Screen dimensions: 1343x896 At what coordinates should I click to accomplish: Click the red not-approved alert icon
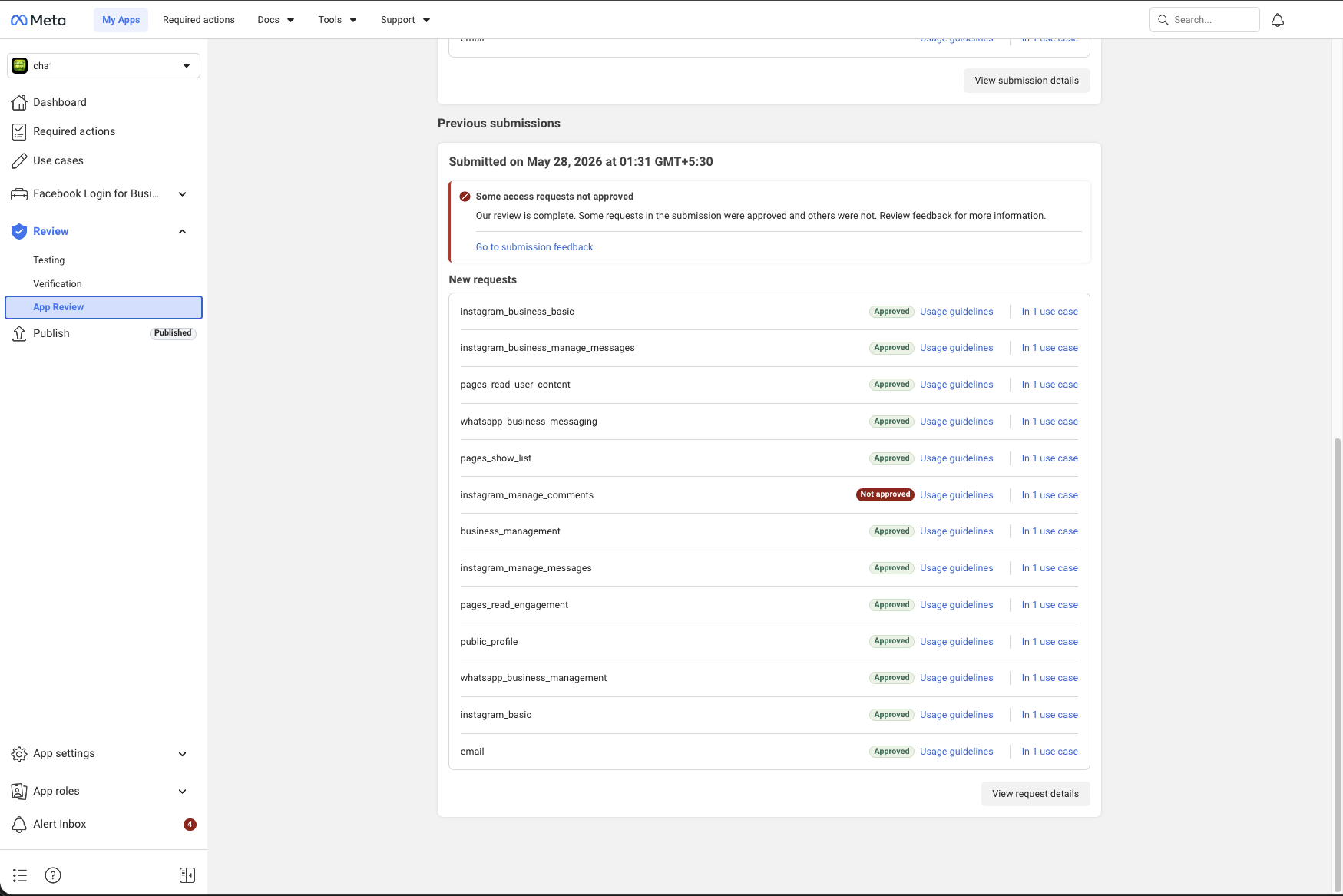coord(465,197)
